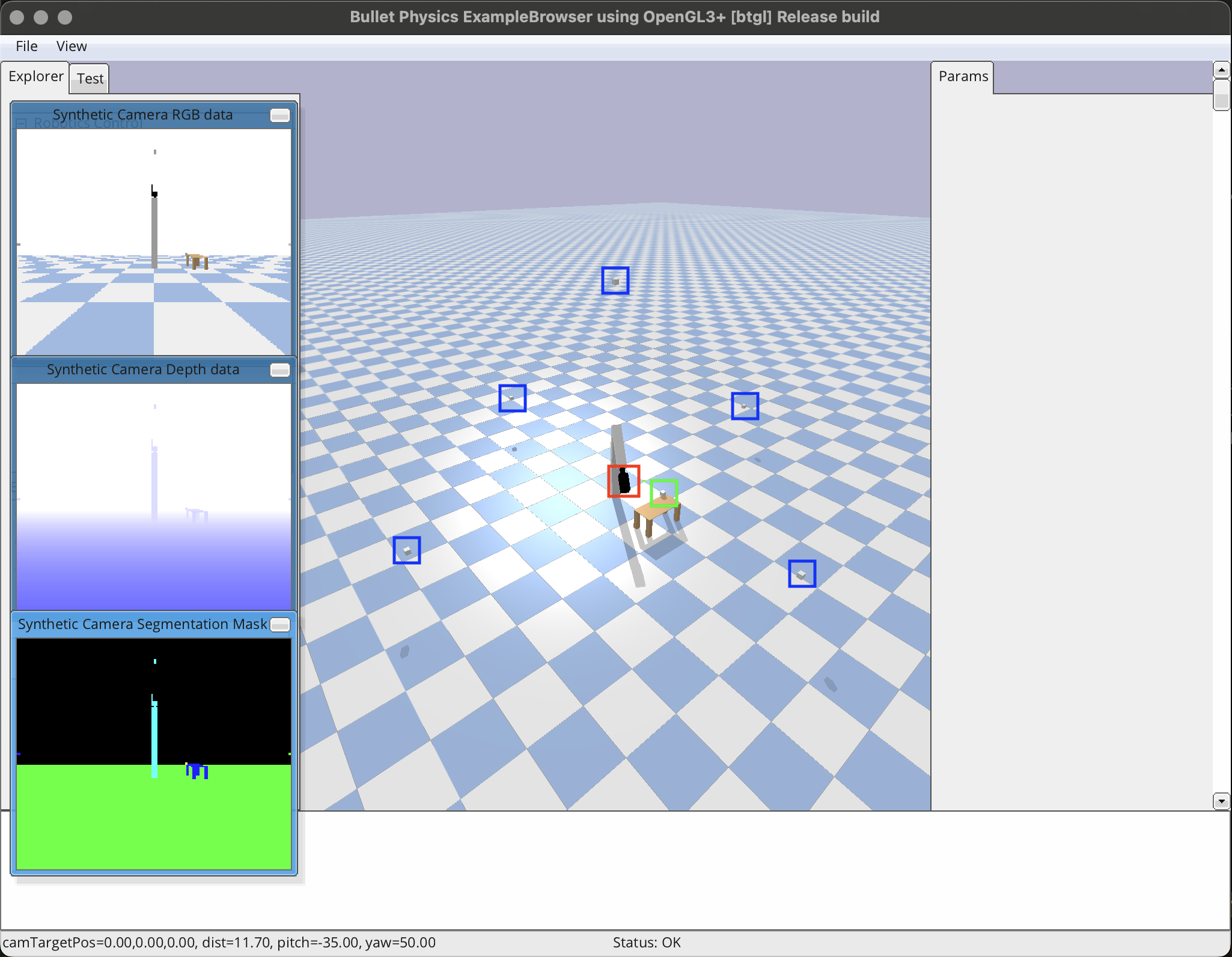Collapse the Synthetic Camera Segmentation Mask window
1232x957 pixels.
280,625
